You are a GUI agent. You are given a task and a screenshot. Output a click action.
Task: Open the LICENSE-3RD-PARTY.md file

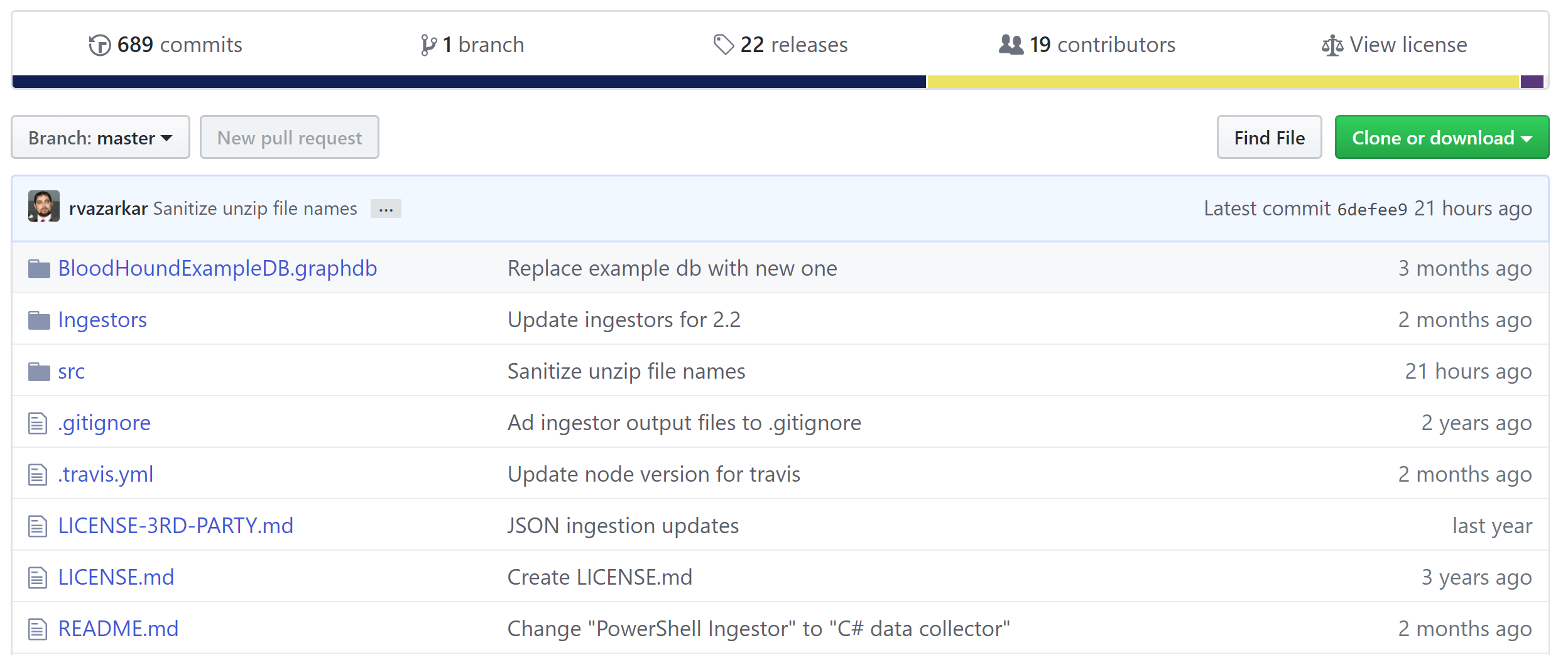pos(176,526)
